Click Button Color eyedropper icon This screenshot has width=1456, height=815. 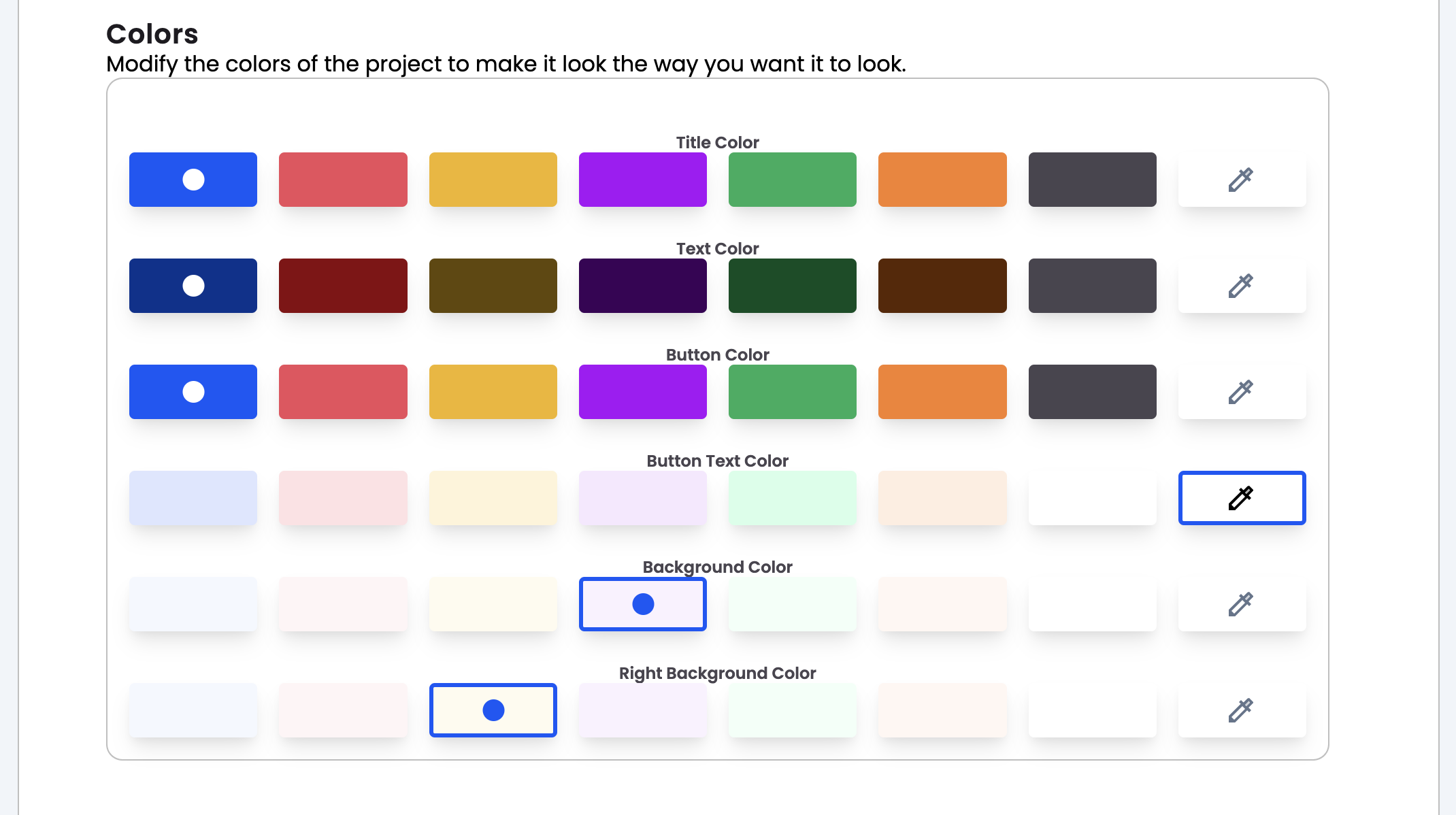[1241, 392]
